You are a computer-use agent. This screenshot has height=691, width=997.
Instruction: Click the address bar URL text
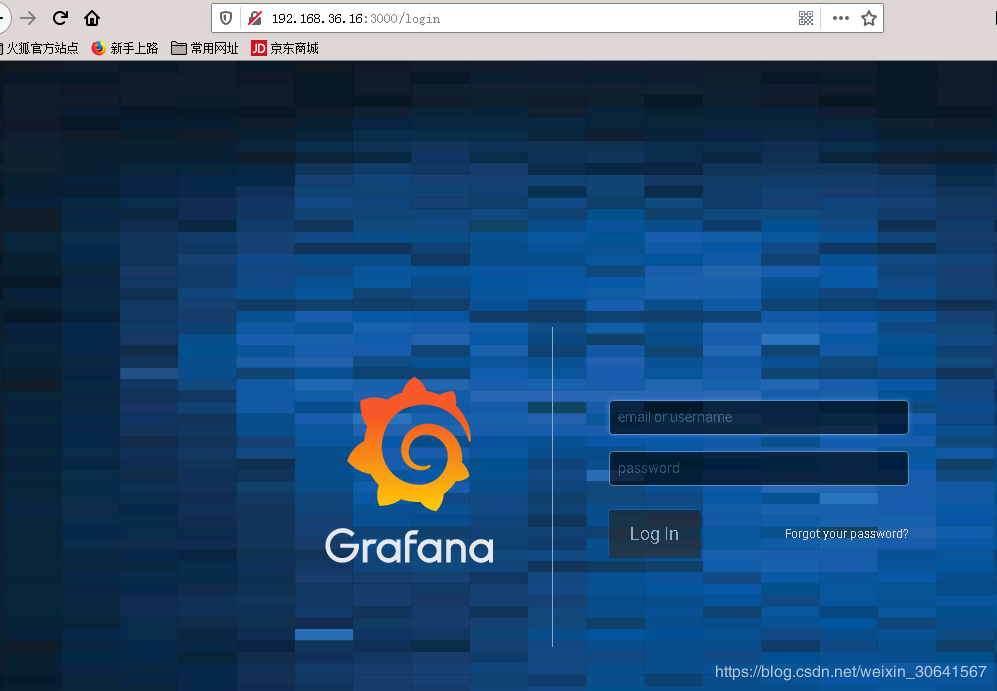pos(356,19)
